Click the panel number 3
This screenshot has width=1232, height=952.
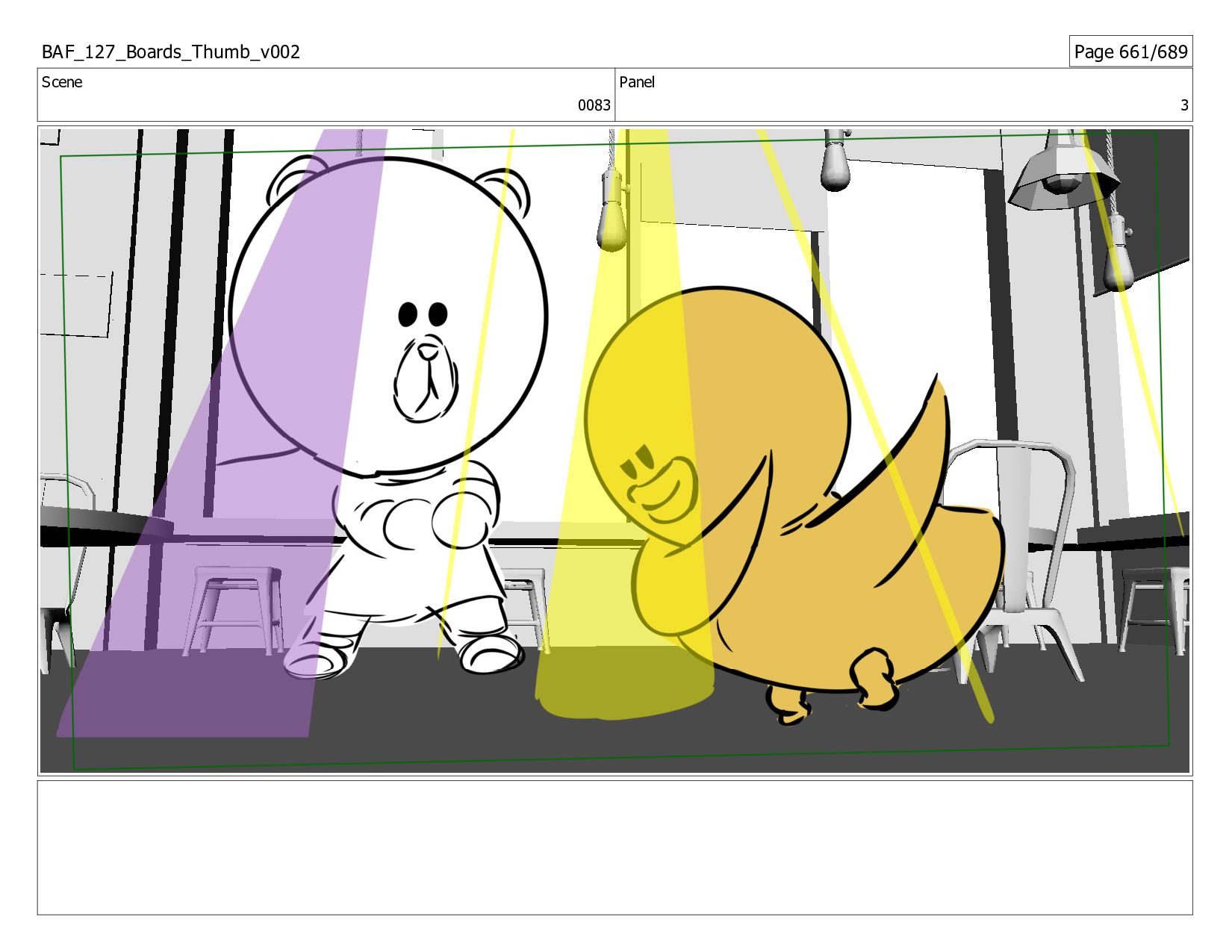coord(1184,105)
